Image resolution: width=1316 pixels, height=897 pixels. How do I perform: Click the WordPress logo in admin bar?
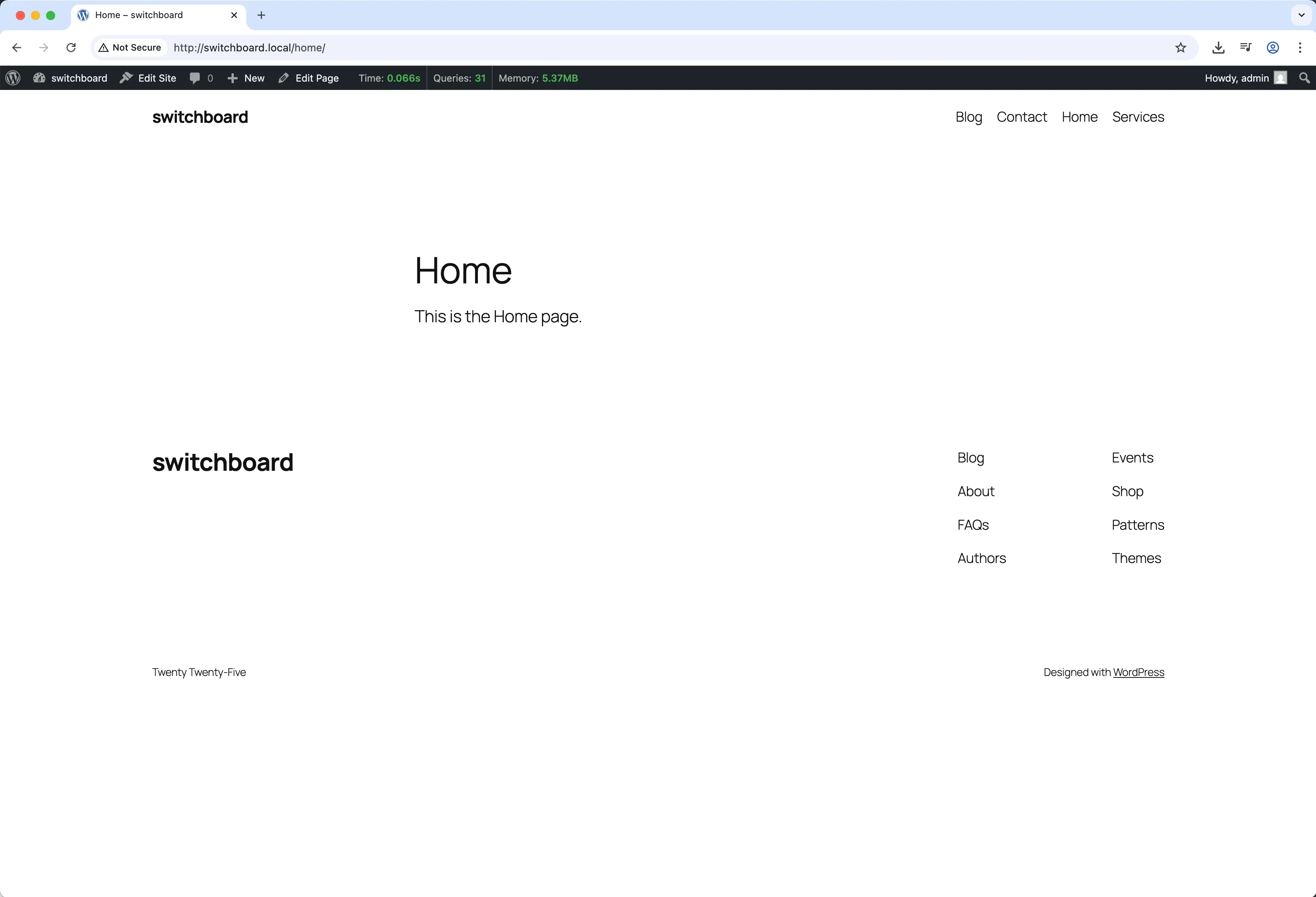(x=13, y=78)
